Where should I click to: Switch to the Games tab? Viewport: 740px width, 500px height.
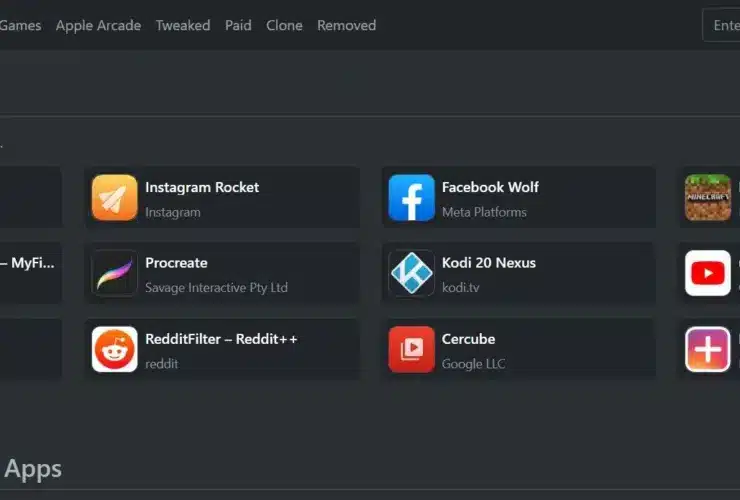tap(20, 25)
